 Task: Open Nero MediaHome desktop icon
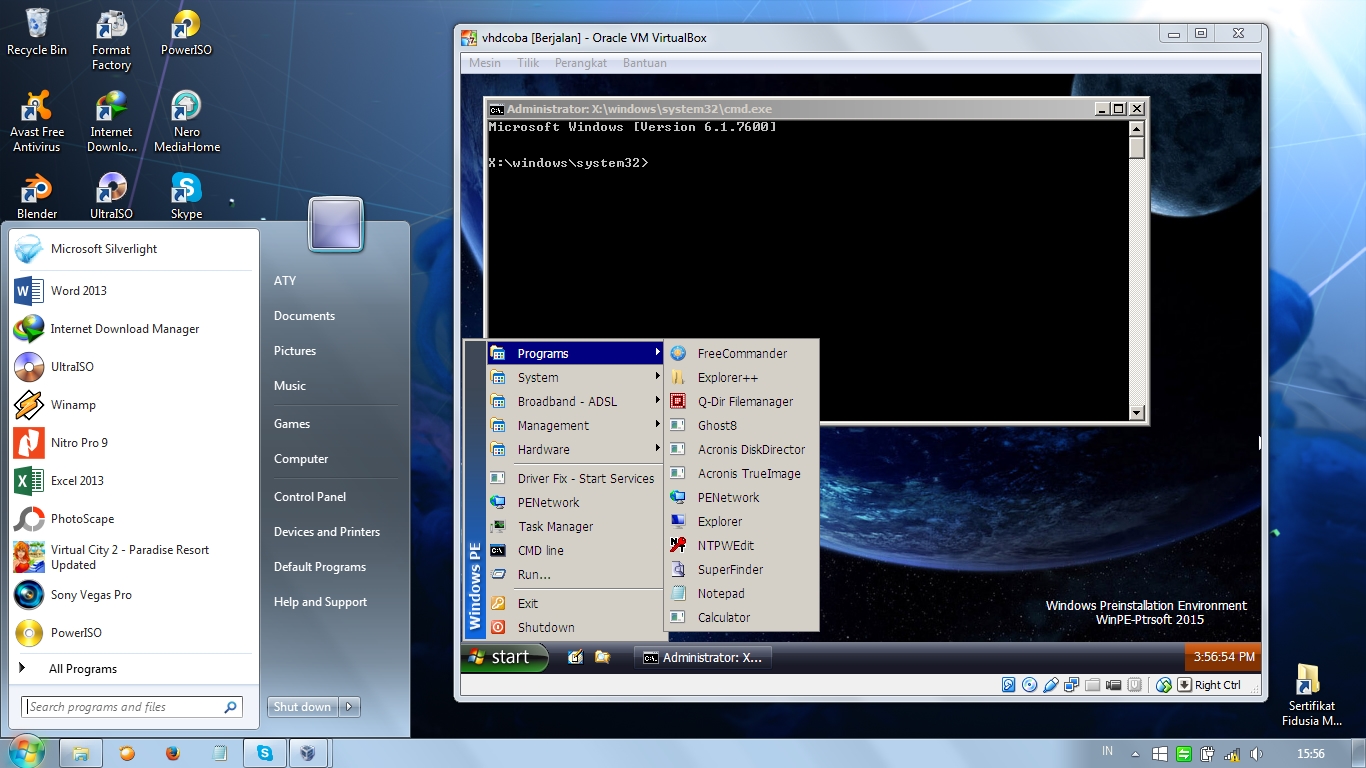pyautogui.click(x=186, y=121)
